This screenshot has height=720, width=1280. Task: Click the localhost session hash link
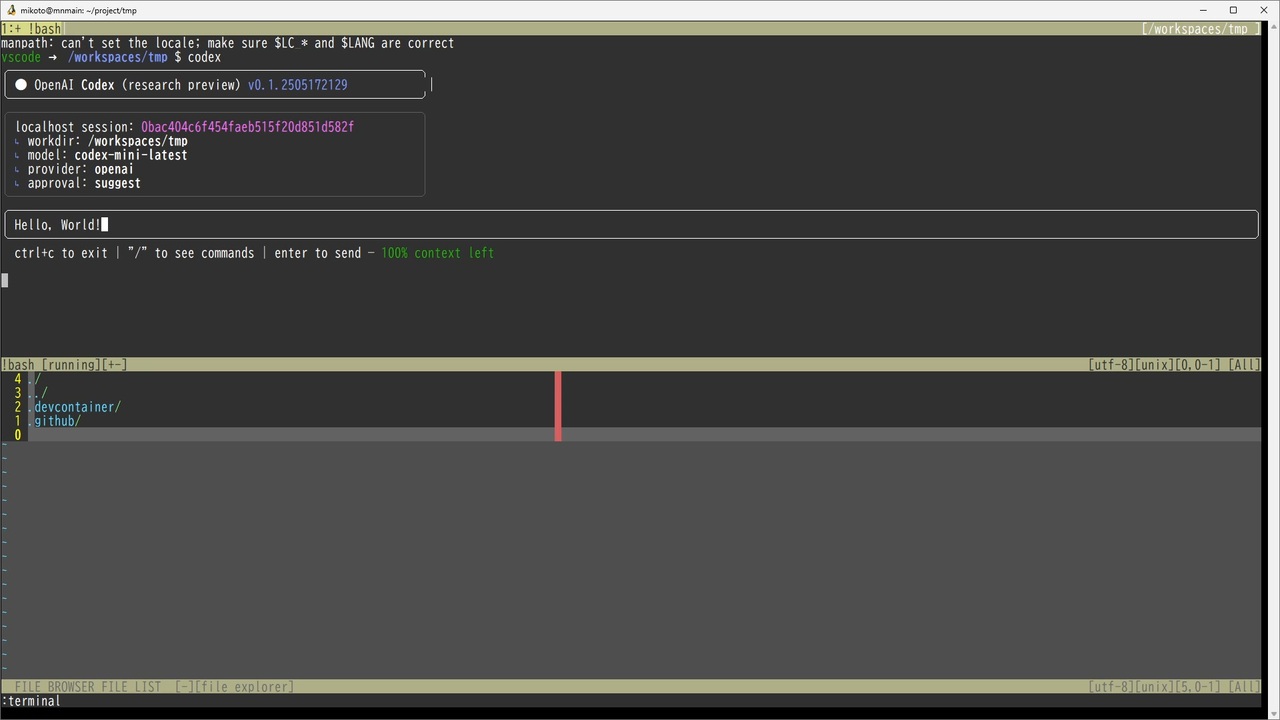pyautogui.click(x=247, y=127)
